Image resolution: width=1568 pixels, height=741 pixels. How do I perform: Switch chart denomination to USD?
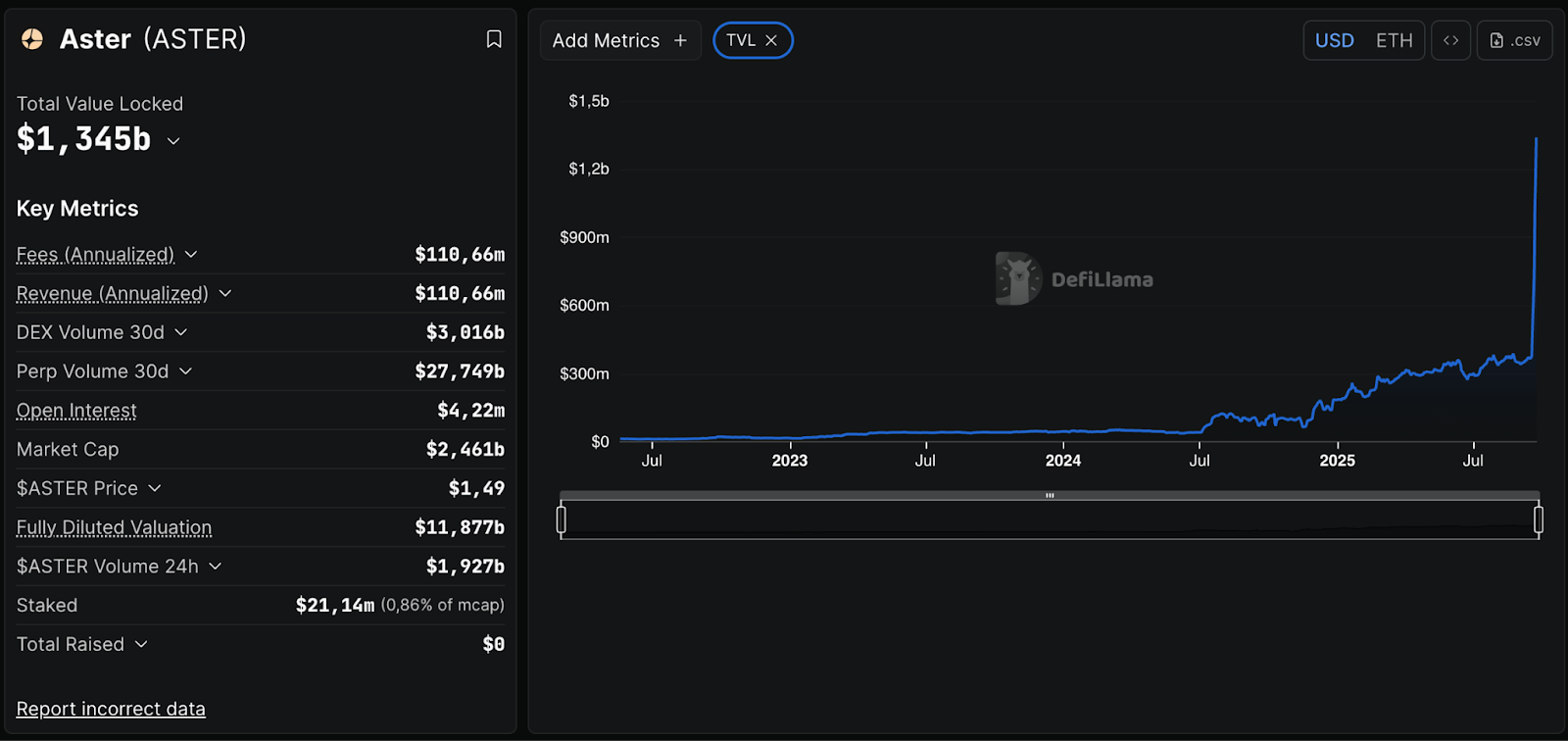[x=1334, y=40]
